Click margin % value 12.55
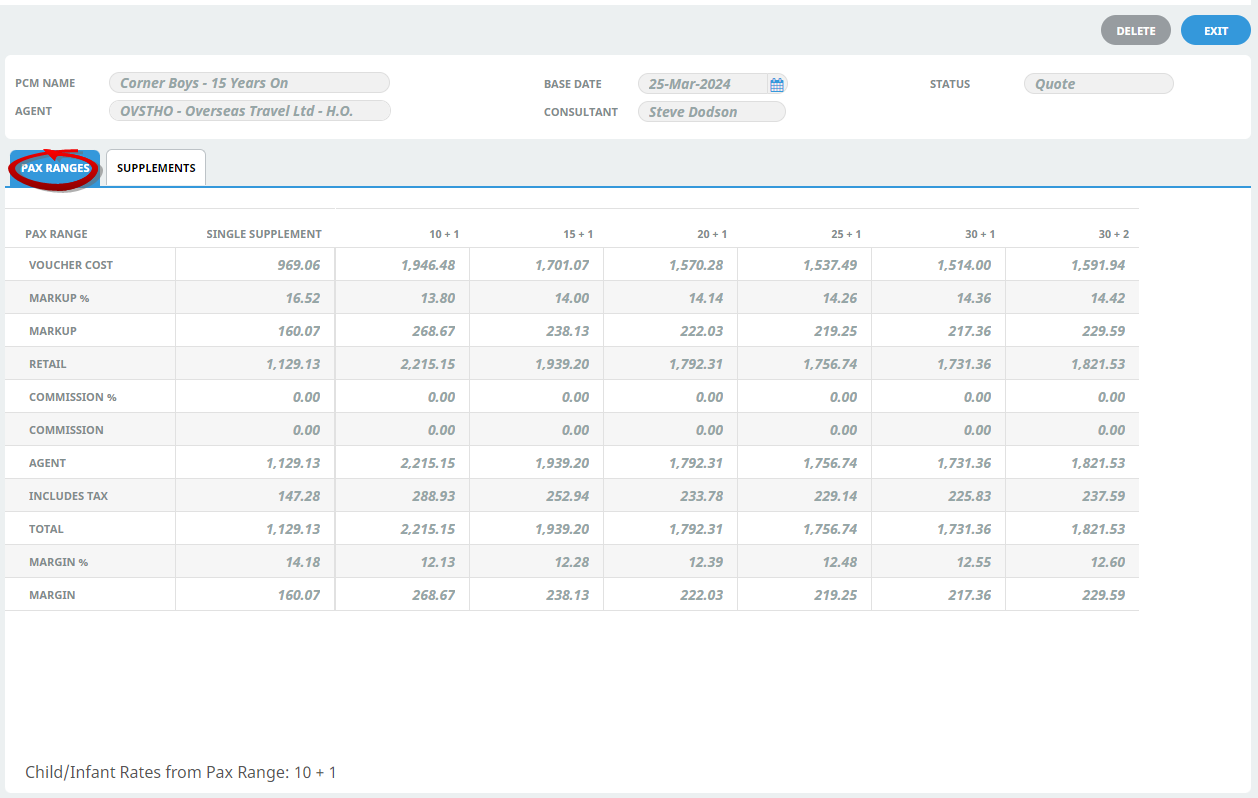The height and width of the screenshot is (798, 1258). (973, 562)
